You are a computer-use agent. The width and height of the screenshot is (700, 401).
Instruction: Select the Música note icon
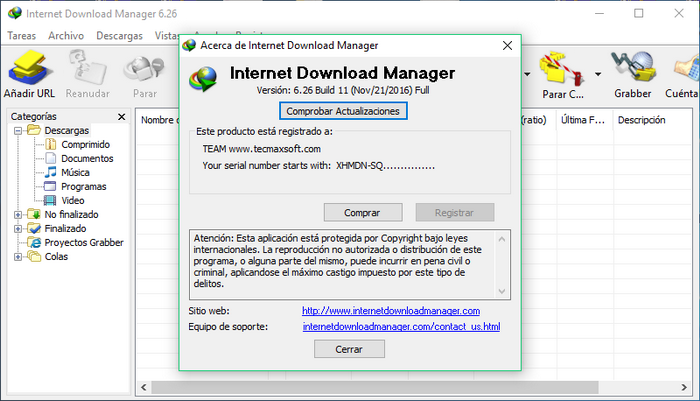(x=50, y=172)
